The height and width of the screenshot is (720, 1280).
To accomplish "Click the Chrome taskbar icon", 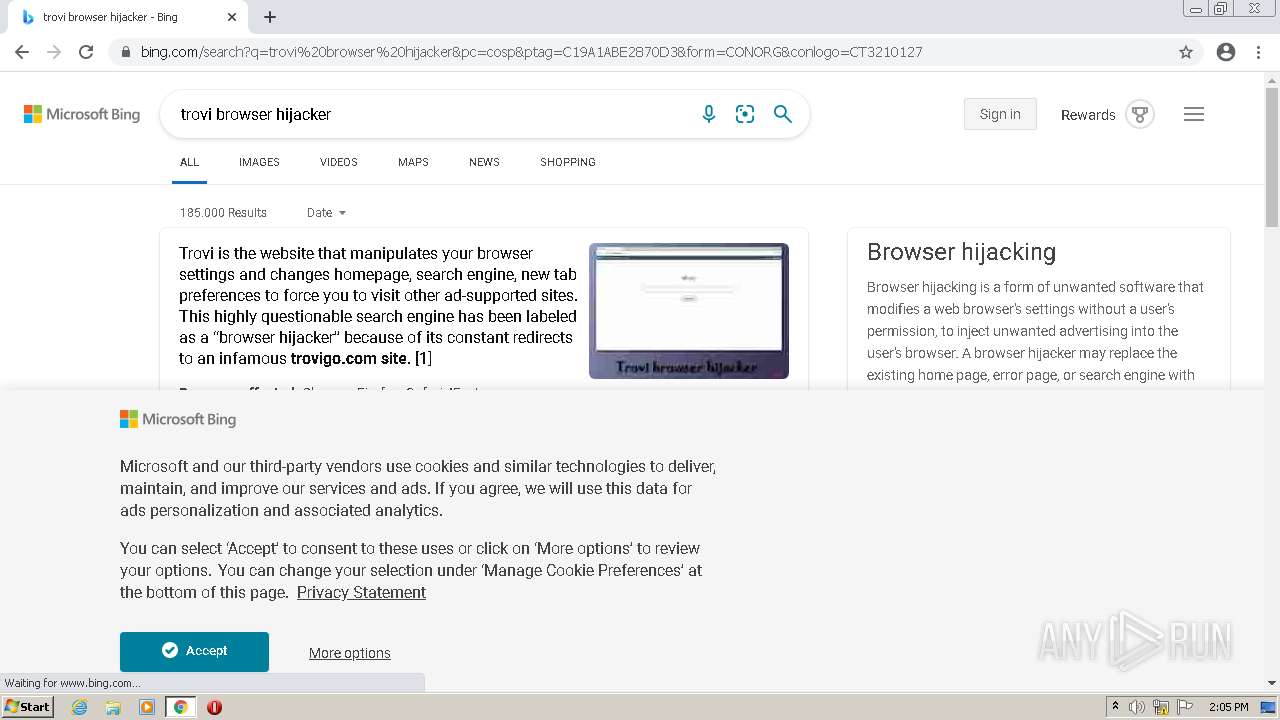I will [181, 707].
